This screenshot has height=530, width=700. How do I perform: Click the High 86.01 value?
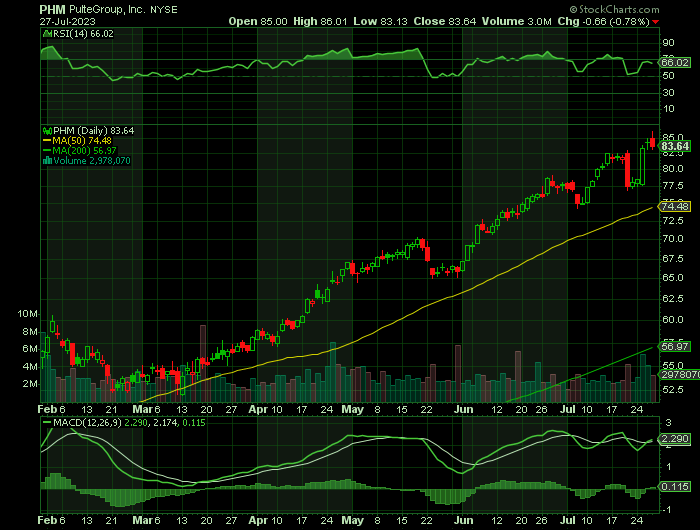tap(320, 21)
